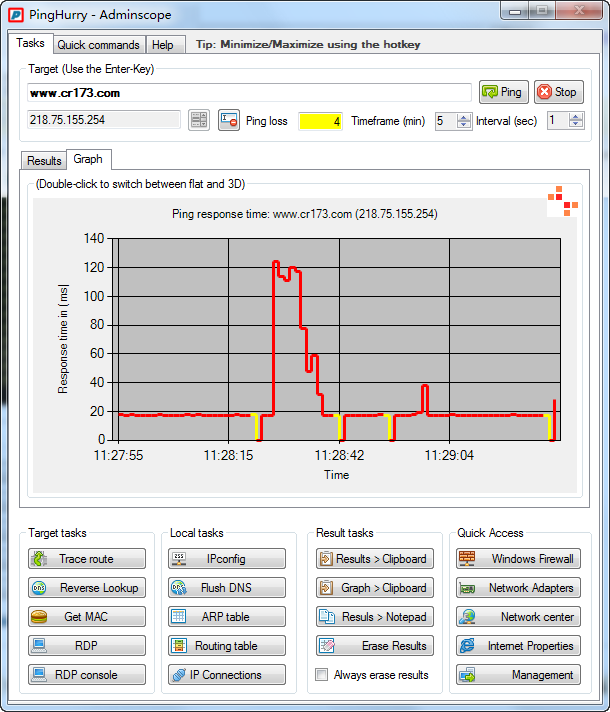Click the red Stop button icon

tap(544, 92)
